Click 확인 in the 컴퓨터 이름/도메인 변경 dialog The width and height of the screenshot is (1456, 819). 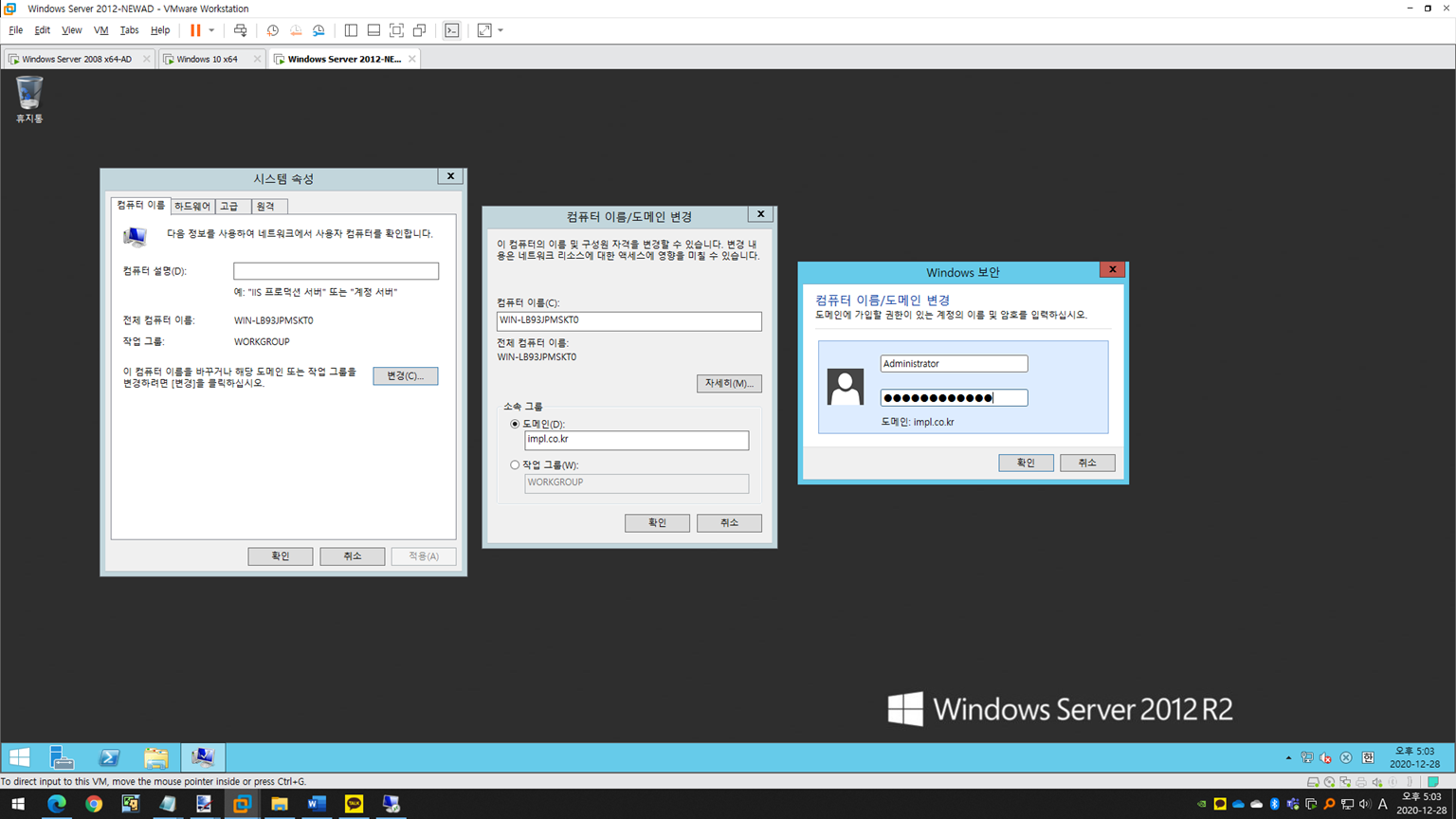(x=657, y=523)
